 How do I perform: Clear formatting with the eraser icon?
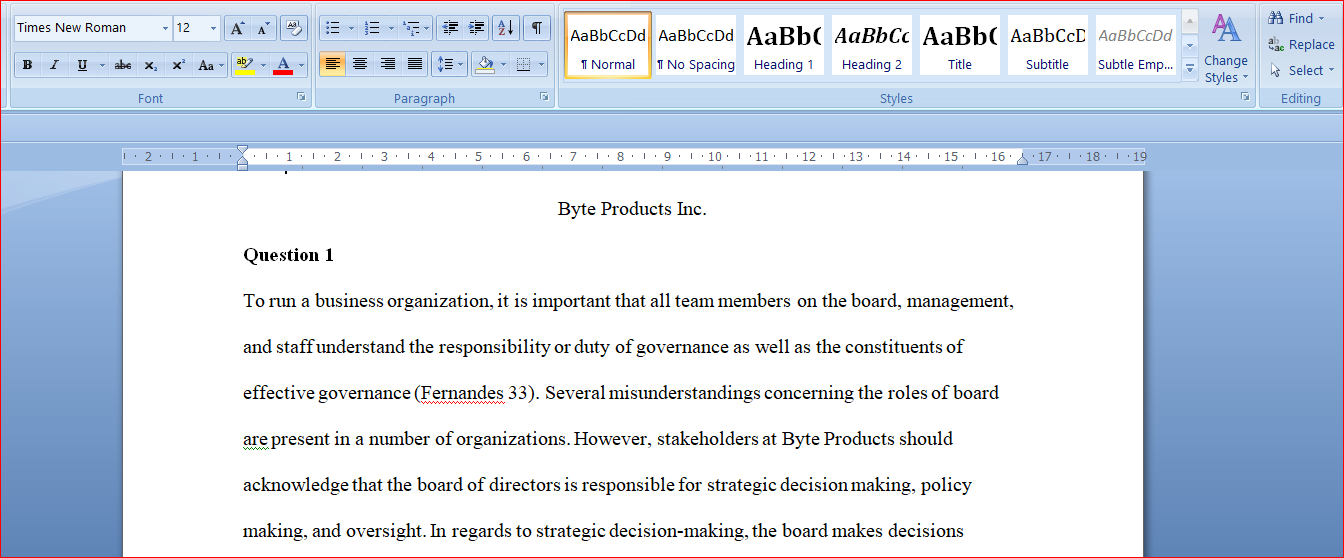click(294, 28)
